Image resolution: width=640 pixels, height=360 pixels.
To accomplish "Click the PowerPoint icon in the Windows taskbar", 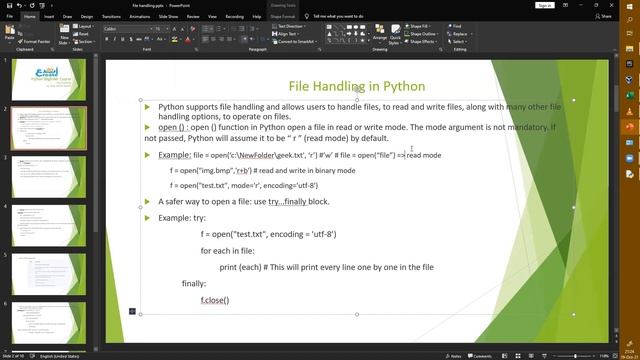I will click(x=629, y=127).
